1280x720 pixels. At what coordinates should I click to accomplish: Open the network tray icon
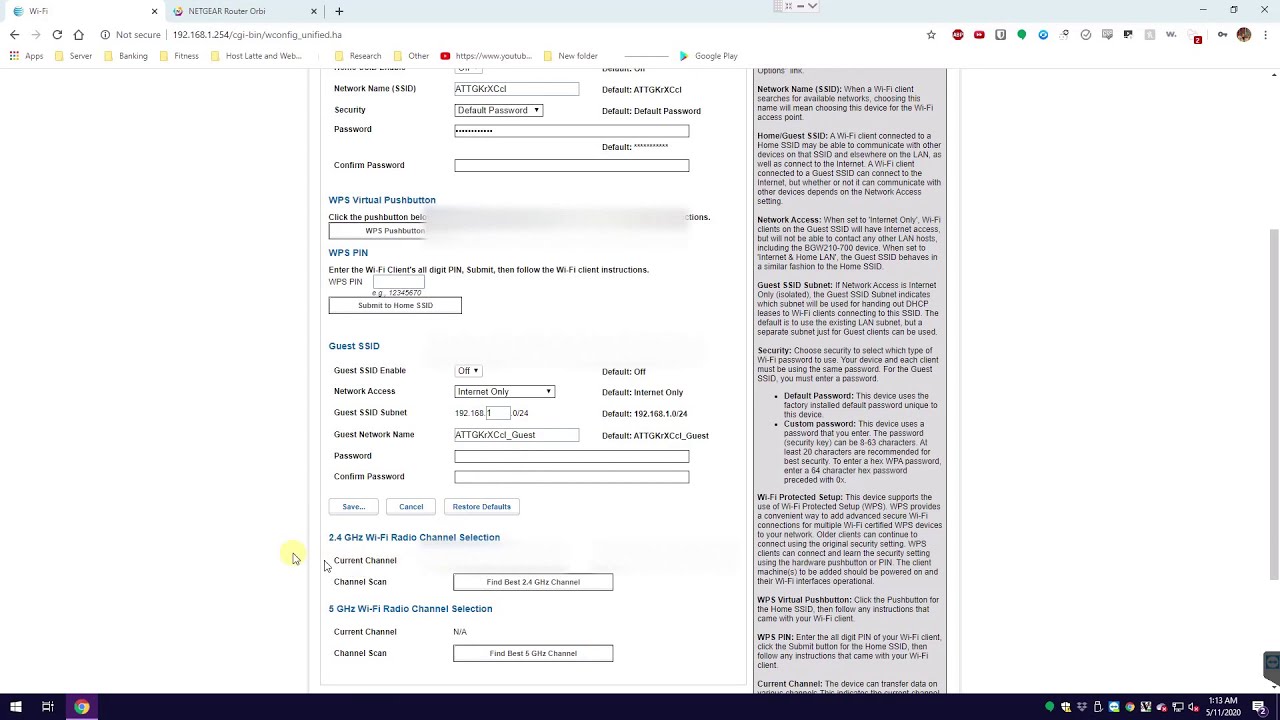[1178, 707]
